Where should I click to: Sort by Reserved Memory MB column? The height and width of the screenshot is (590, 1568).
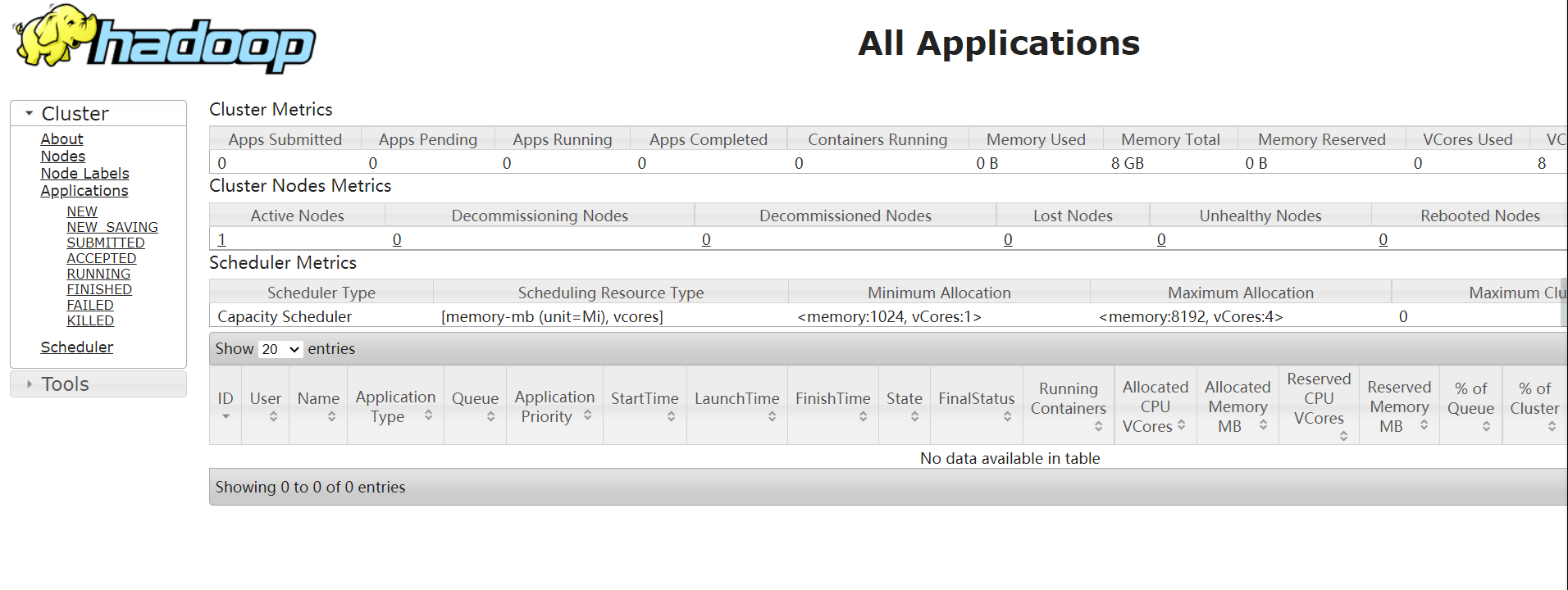click(x=1400, y=406)
